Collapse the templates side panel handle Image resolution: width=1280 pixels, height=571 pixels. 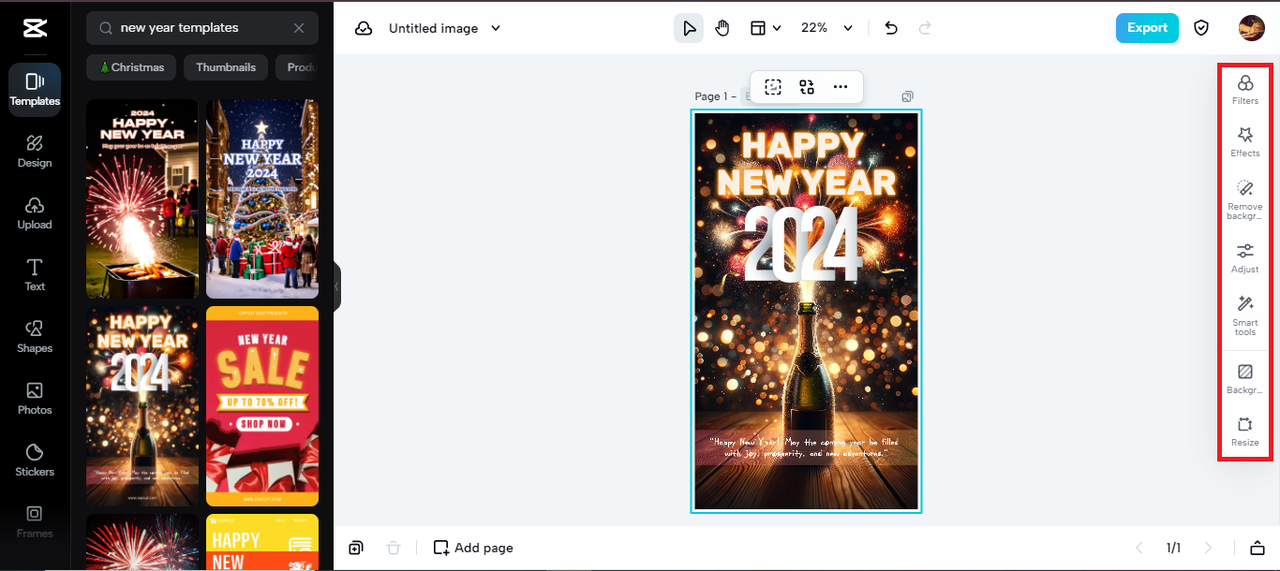[337, 287]
